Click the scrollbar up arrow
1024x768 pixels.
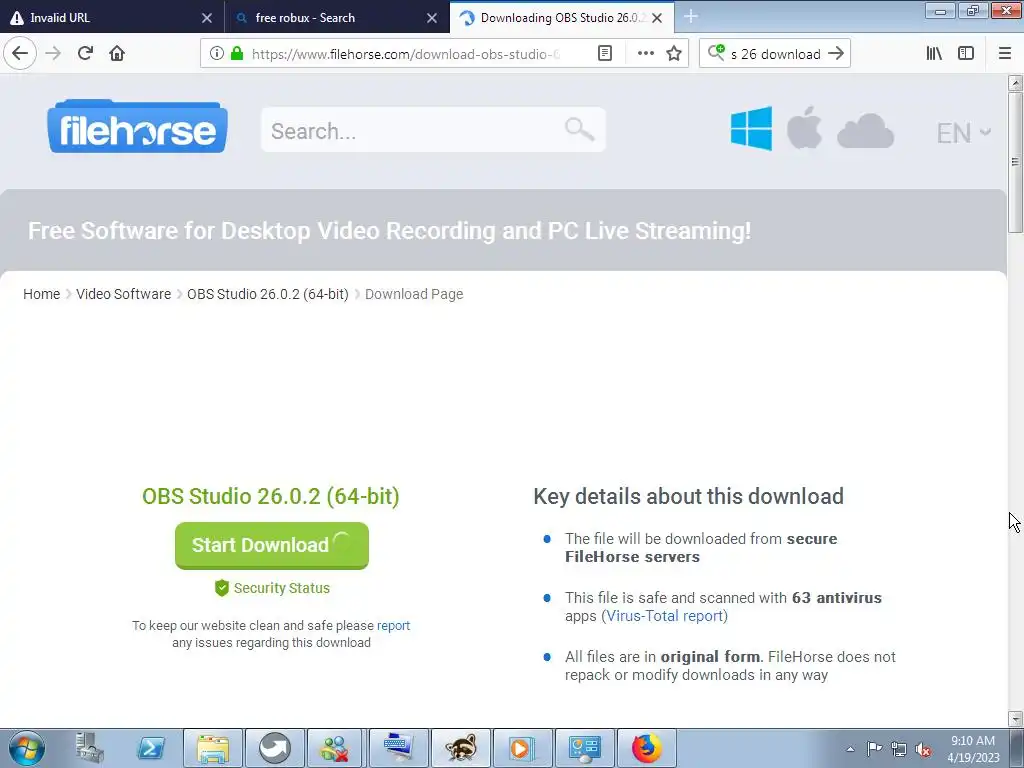[1015, 82]
